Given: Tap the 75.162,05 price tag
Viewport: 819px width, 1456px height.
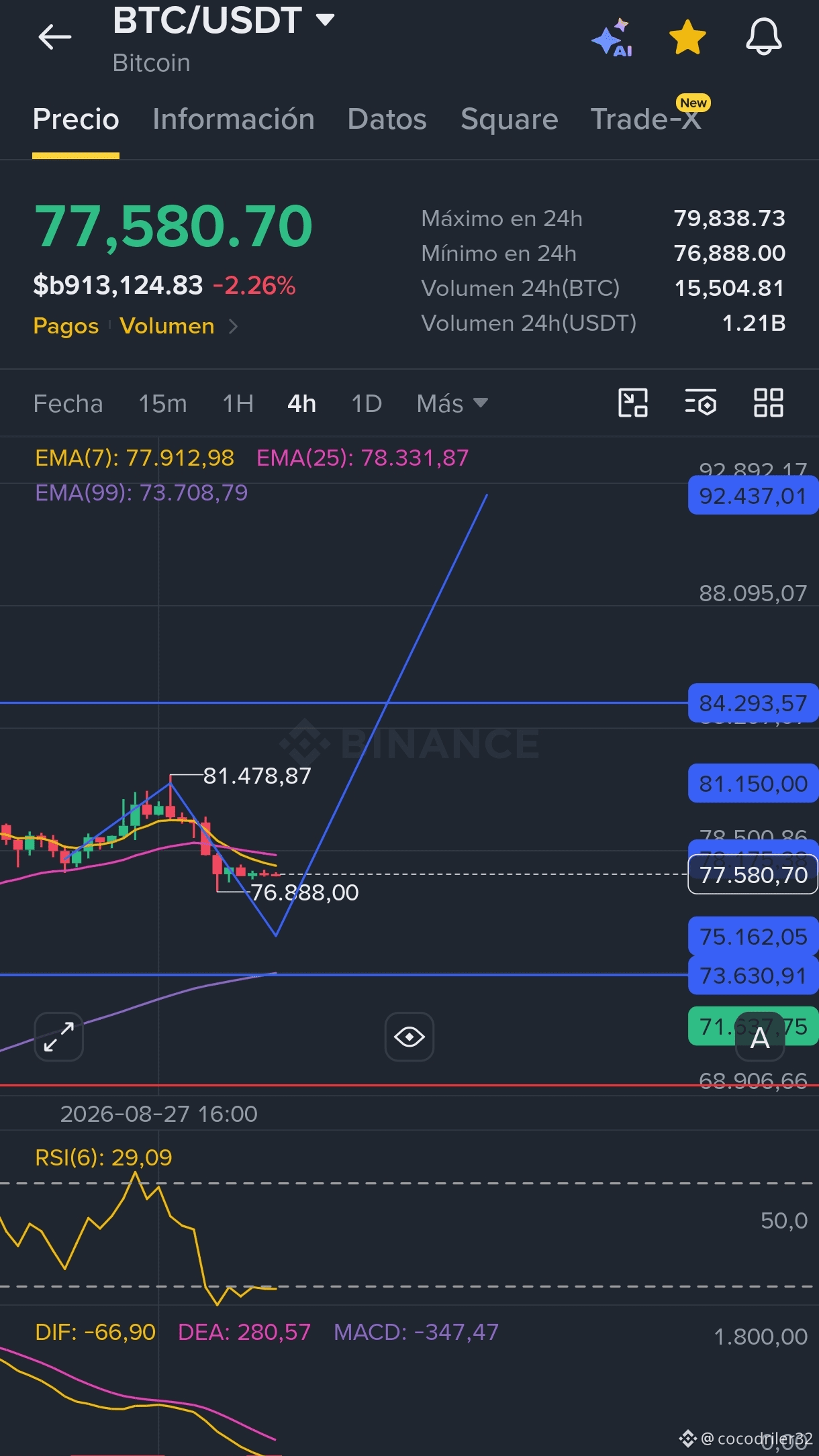Looking at the screenshot, I should (753, 936).
